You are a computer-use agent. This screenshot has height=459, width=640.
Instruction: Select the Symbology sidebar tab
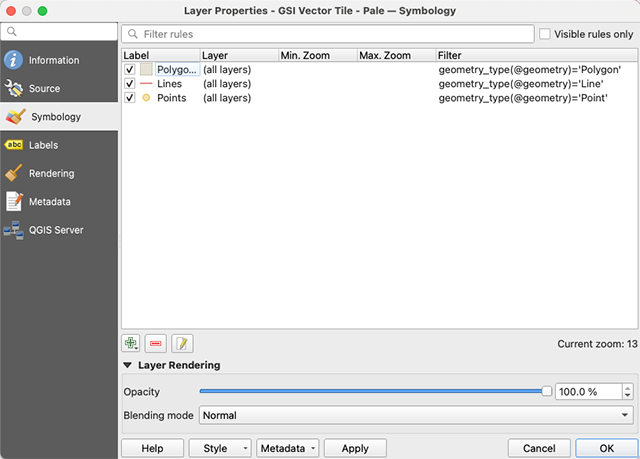click(x=59, y=117)
